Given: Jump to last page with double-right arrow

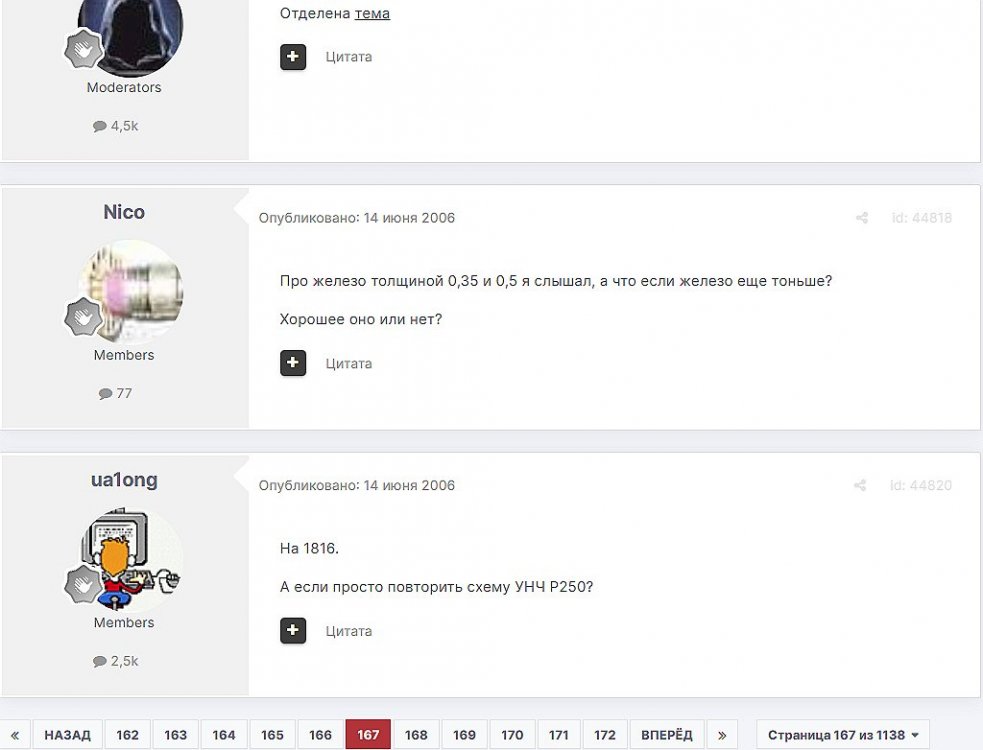Looking at the screenshot, I should [x=722, y=735].
